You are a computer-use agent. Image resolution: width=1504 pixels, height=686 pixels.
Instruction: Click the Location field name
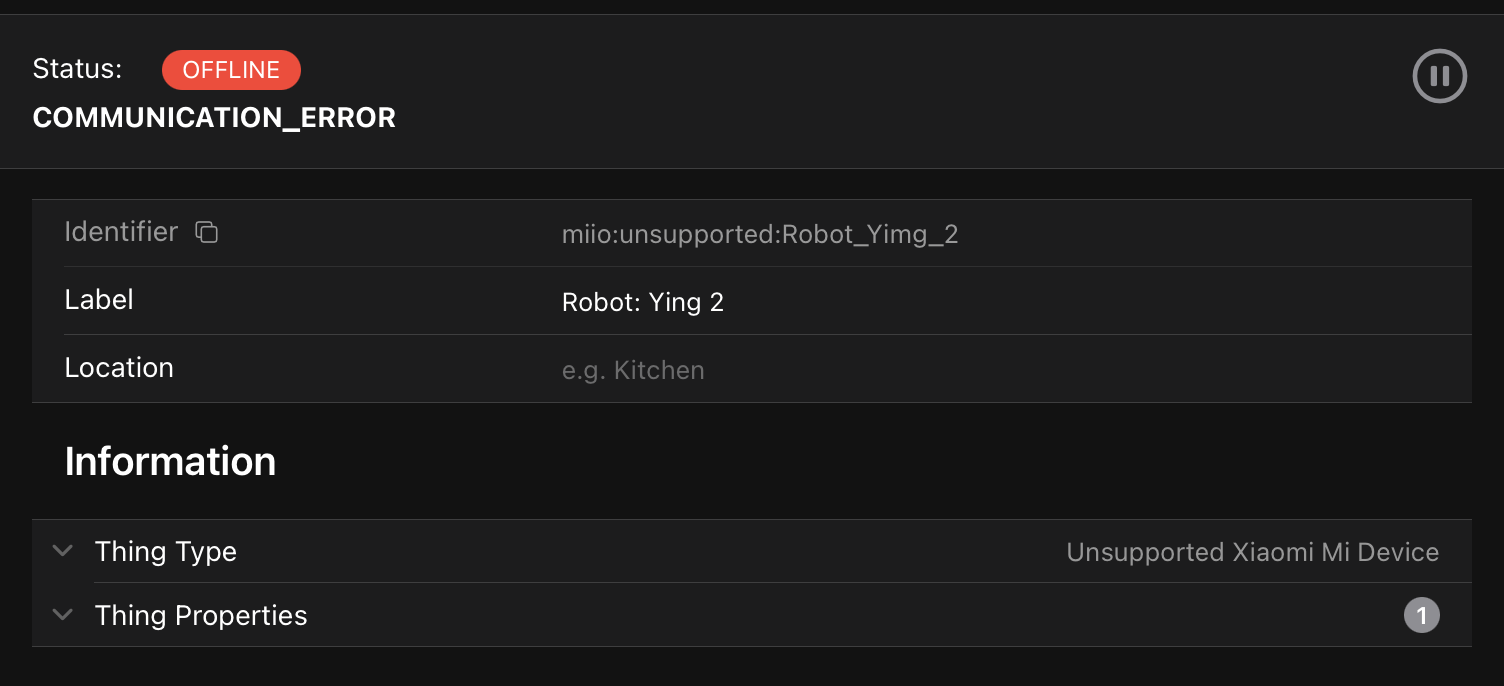[x=119, y=368]
